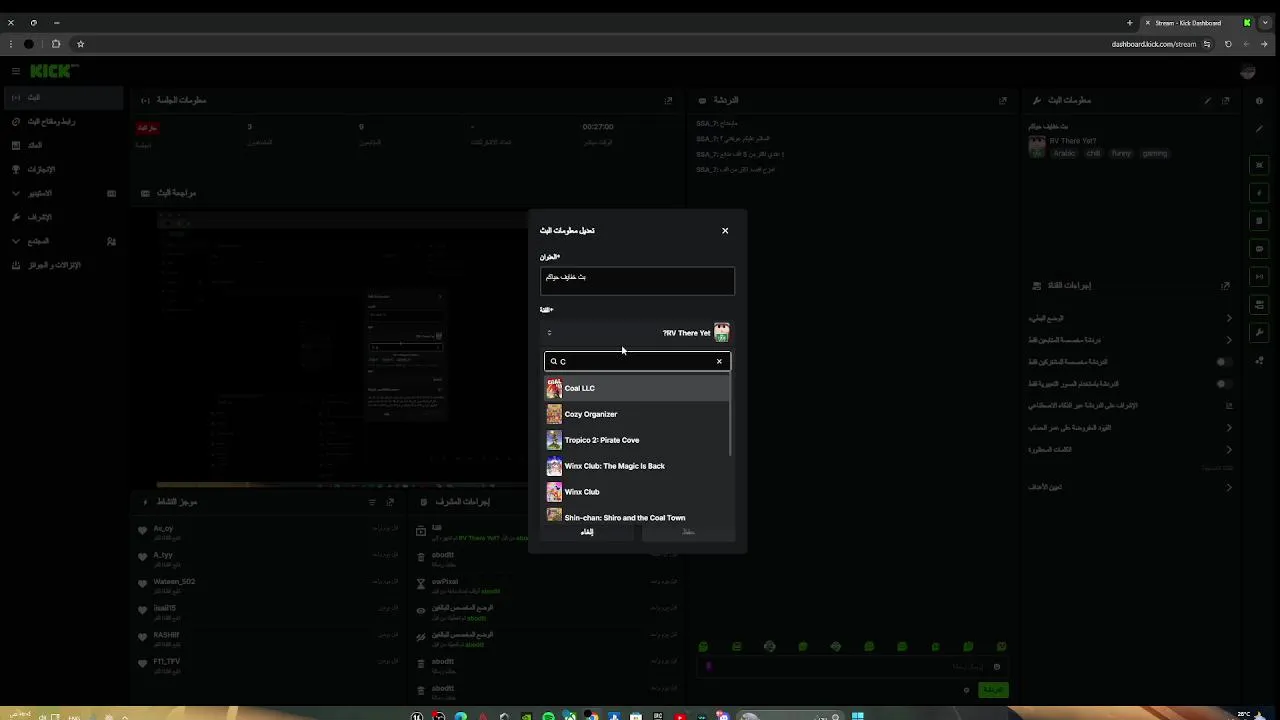Open the downloads and rewards sidebar item
The height and width of the screenshot is (720, 1280).
[62, 265]
